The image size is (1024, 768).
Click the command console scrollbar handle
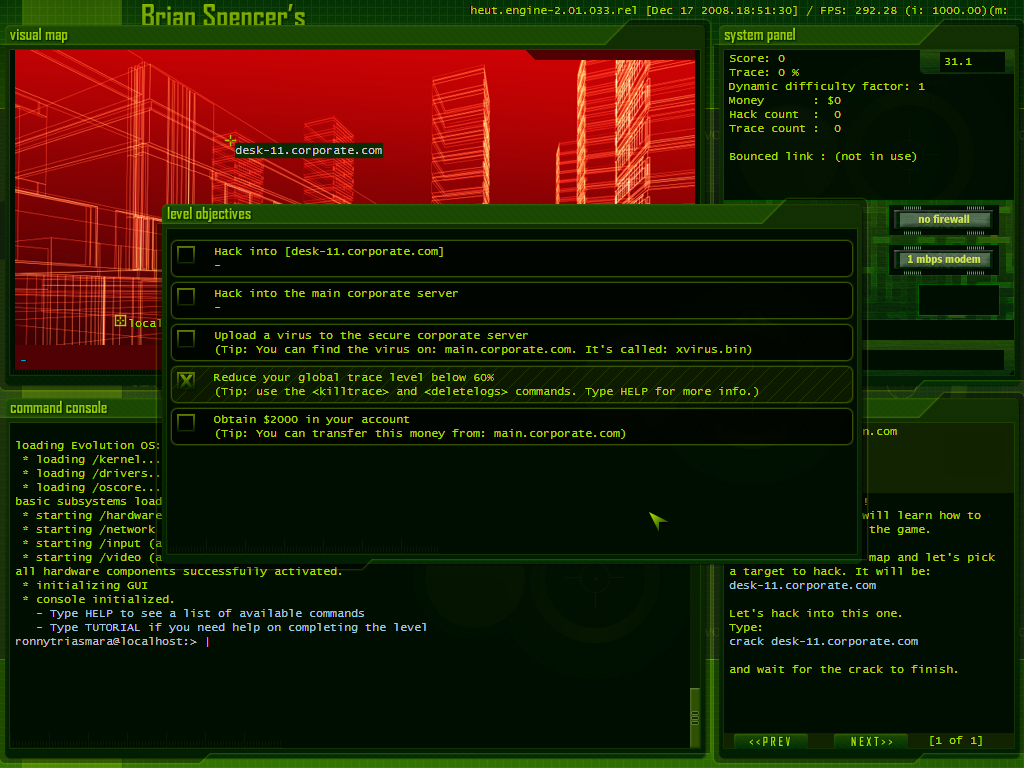pos(695,717)
